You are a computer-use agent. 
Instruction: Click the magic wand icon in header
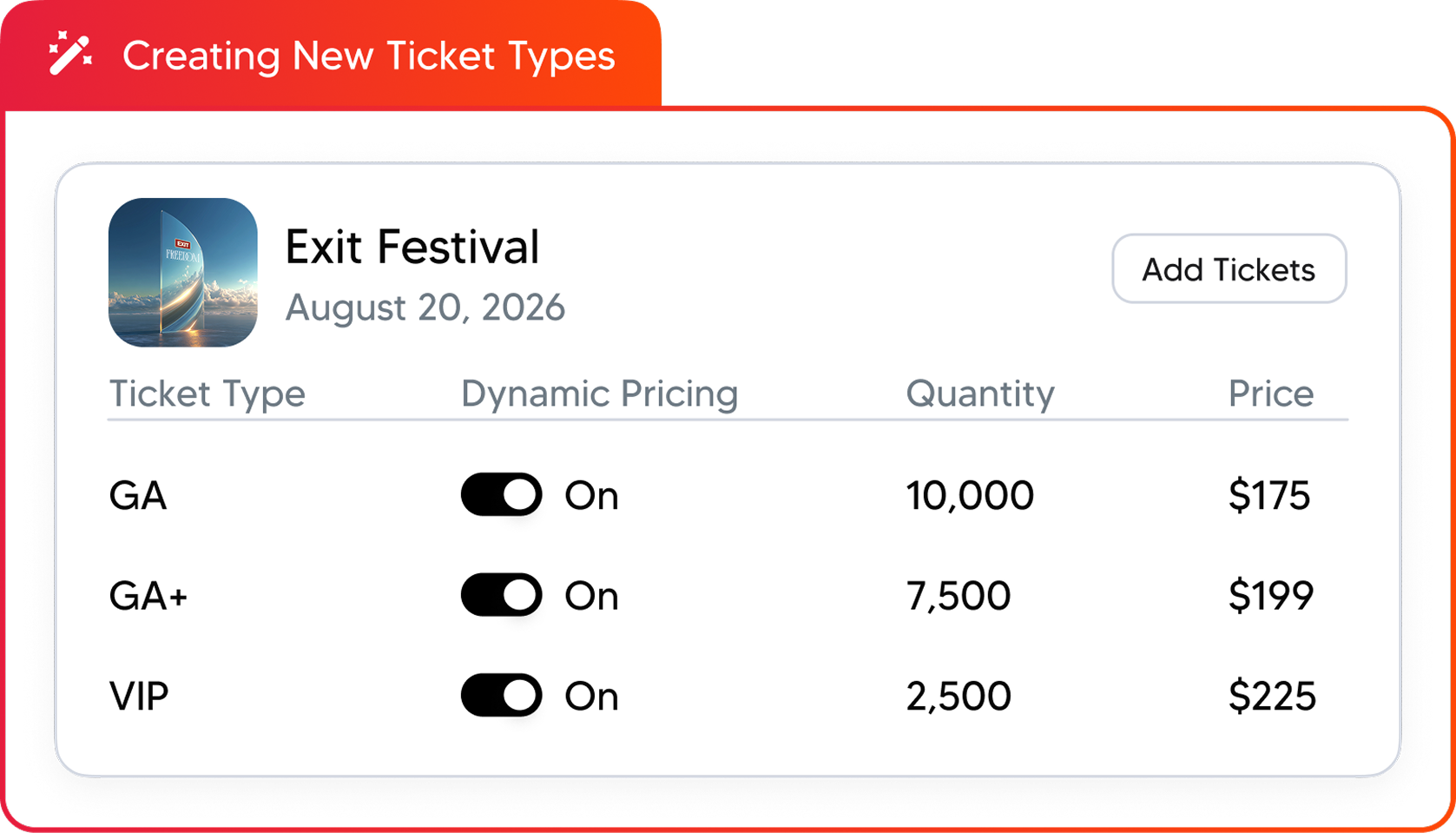pos(69,56)
